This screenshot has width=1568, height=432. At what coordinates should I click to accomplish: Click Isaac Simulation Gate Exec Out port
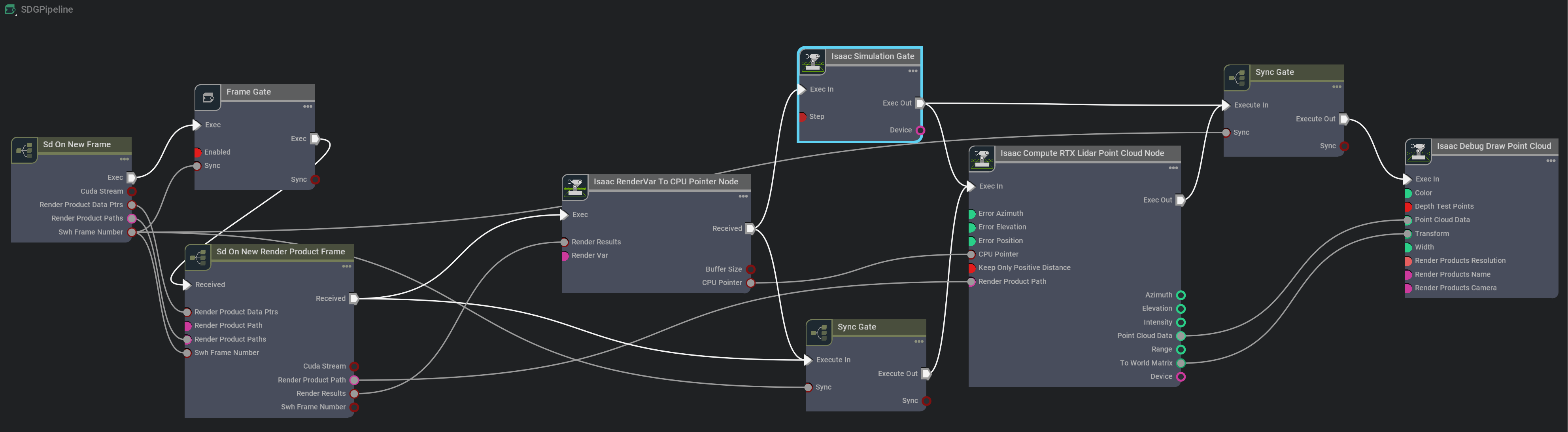click(x=920, y=104)
